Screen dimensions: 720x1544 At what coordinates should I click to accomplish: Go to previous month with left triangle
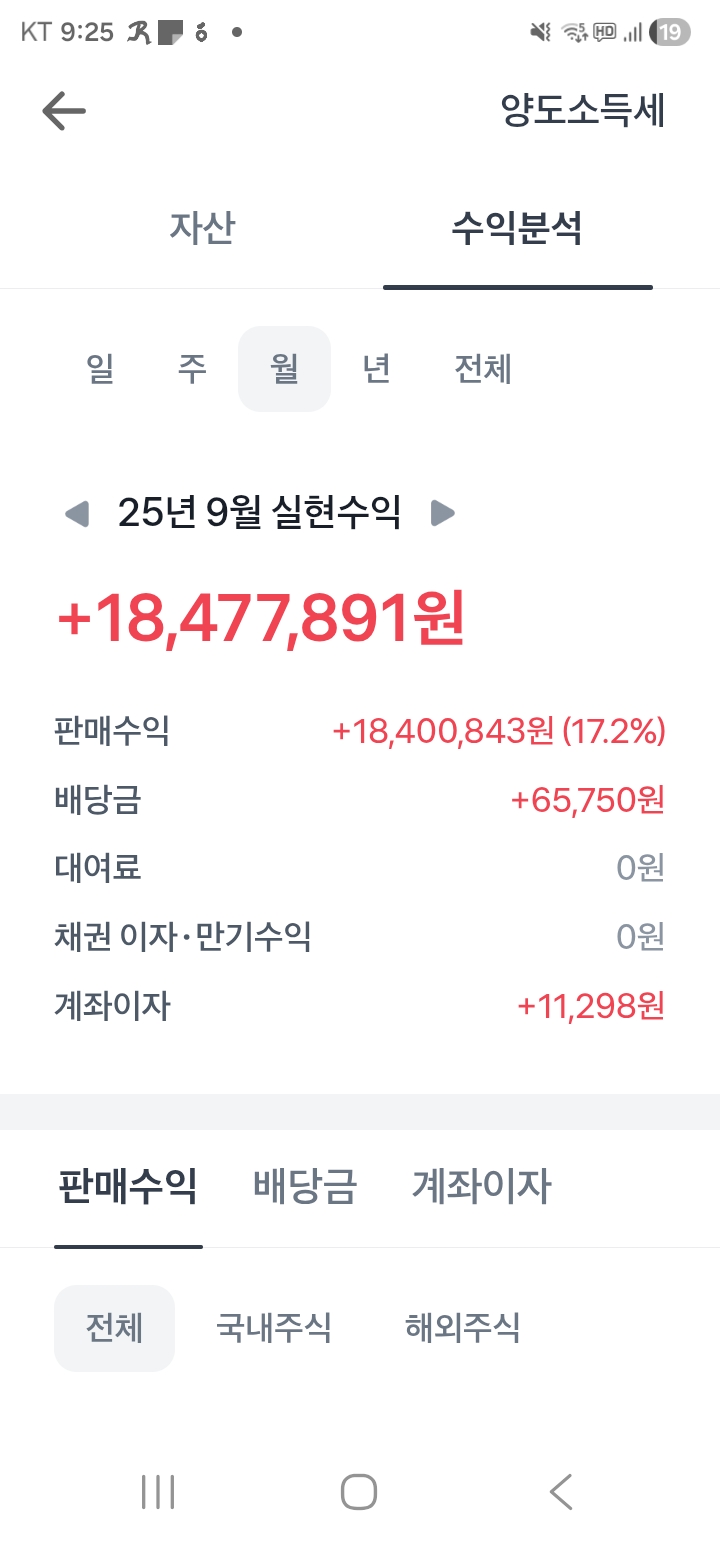[x=77, y=514]
